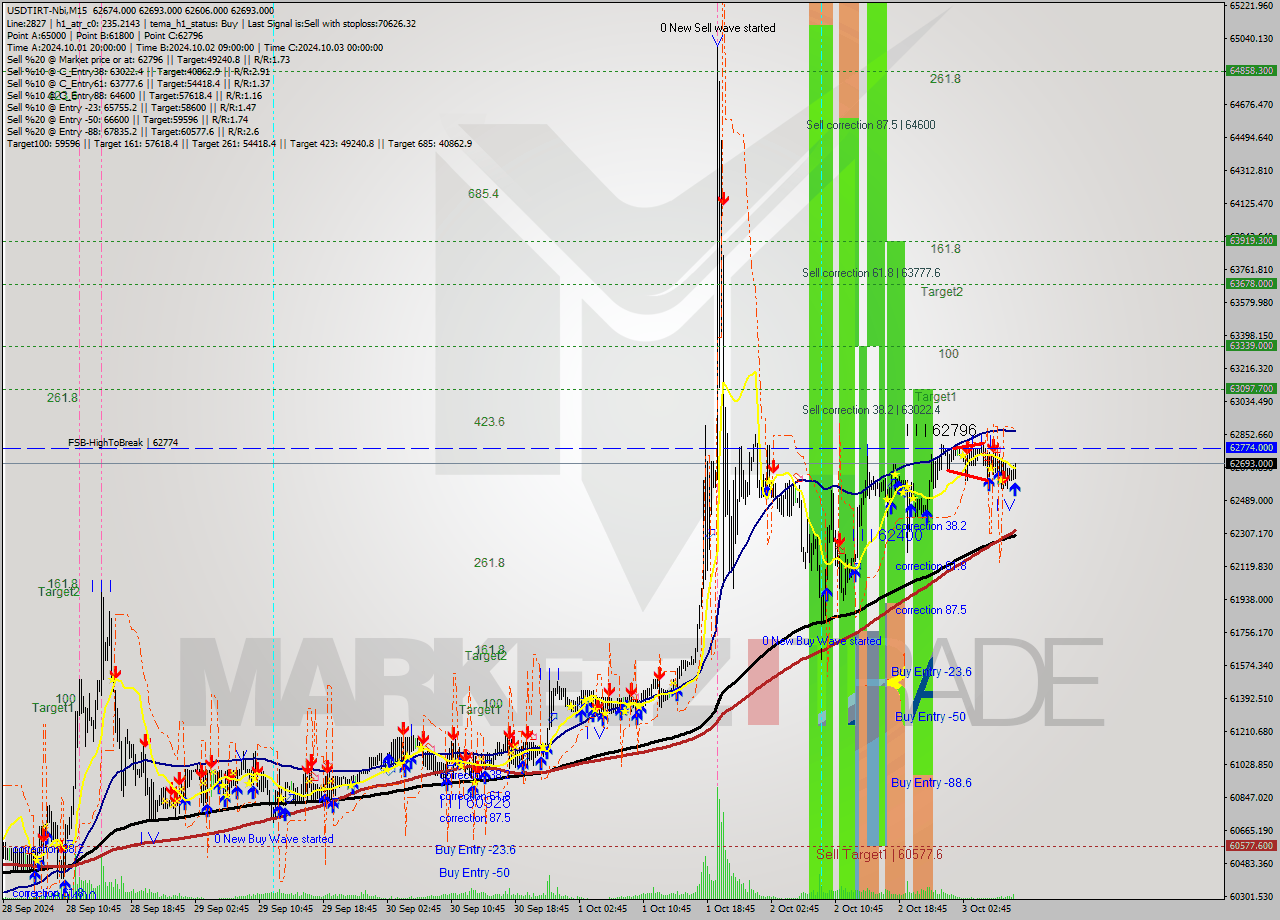Select the 'Sell %20 @ Entry -50' info line
The height and width of the screenshot is (920, 1280).
126,119
